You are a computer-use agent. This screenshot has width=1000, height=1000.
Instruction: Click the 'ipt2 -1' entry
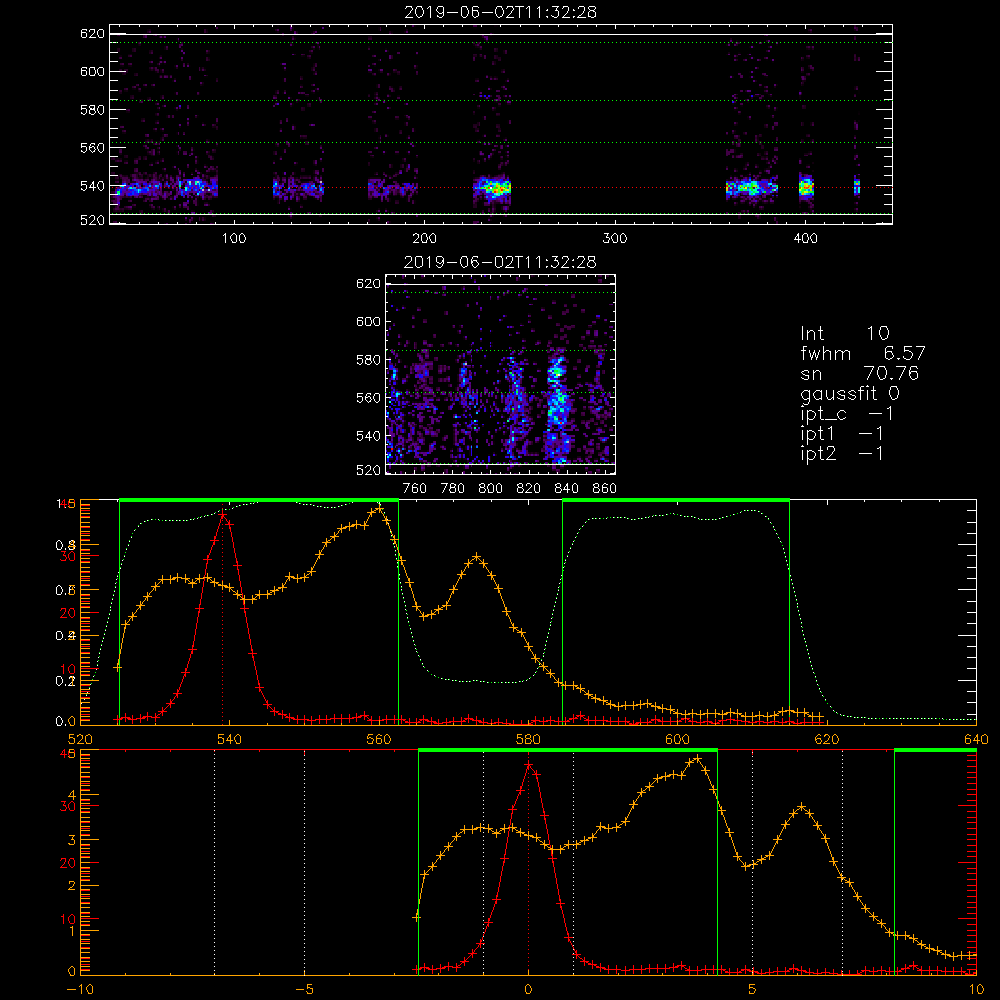coord(842,454)
